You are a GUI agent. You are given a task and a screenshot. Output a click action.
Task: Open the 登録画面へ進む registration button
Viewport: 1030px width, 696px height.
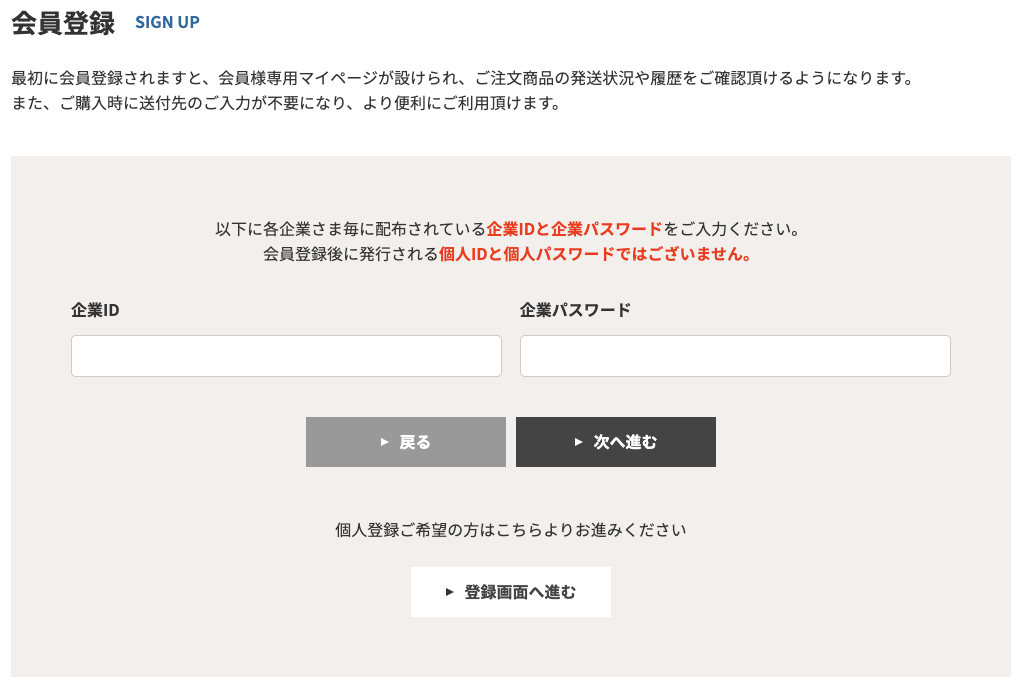pyautogui.click(x=511, y=592)
